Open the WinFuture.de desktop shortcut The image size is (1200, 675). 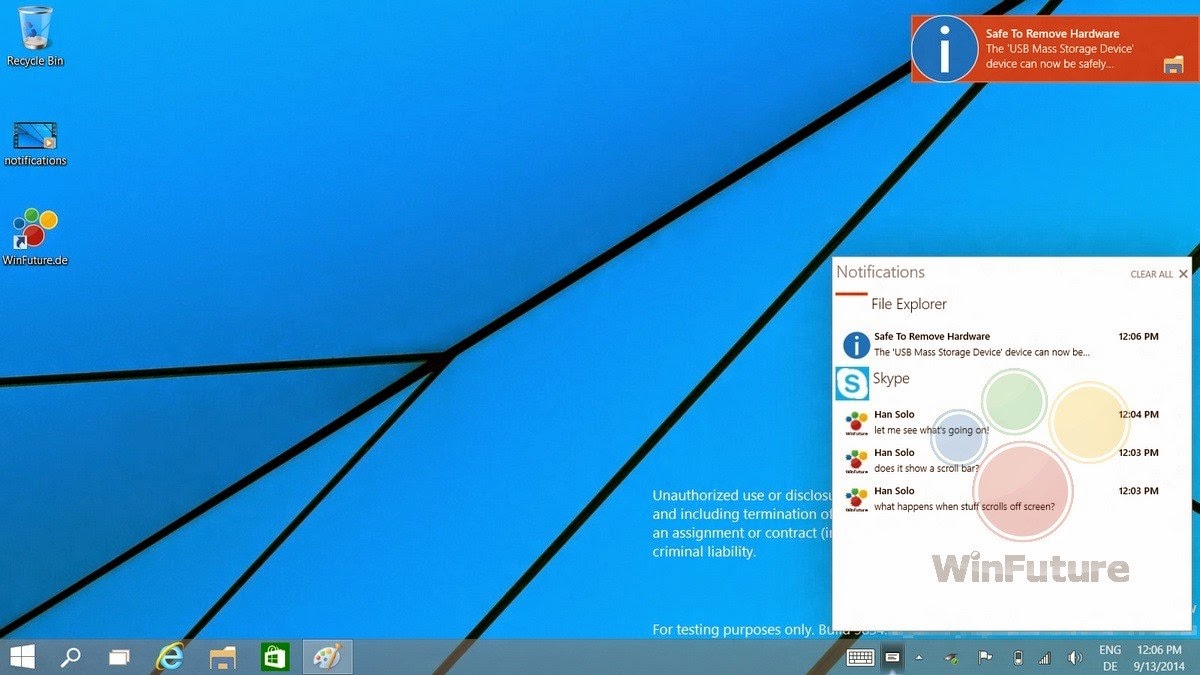point(35,237)
